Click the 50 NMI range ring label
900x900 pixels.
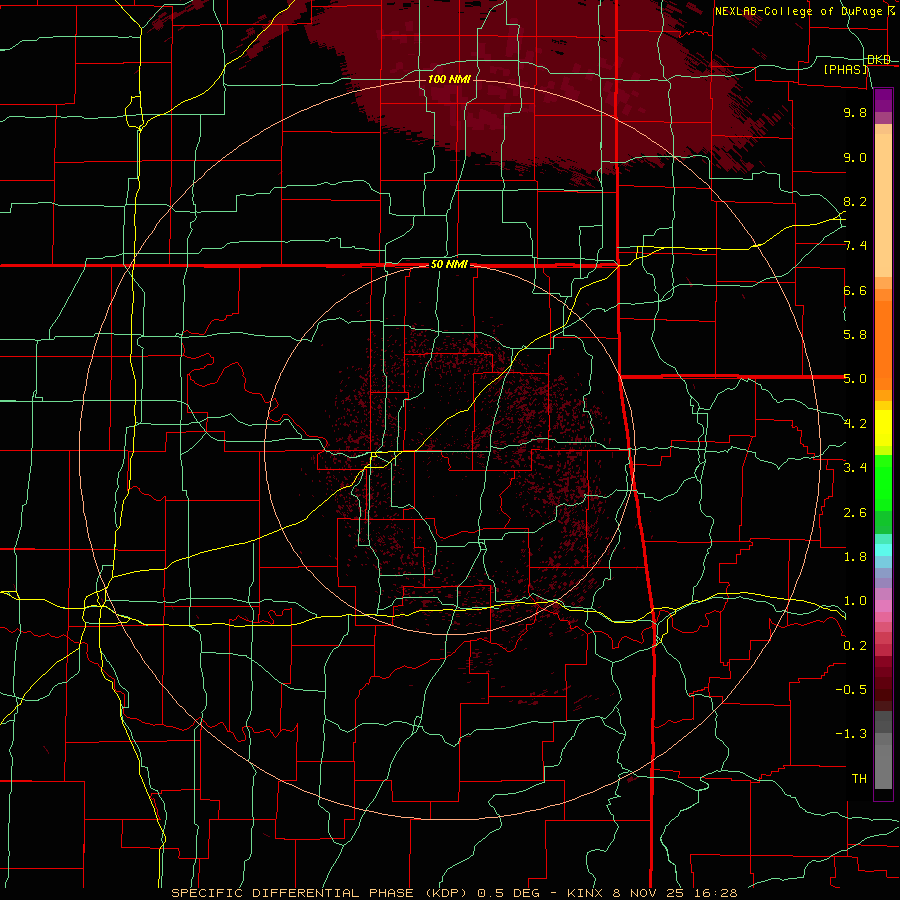tap(449, 265)
